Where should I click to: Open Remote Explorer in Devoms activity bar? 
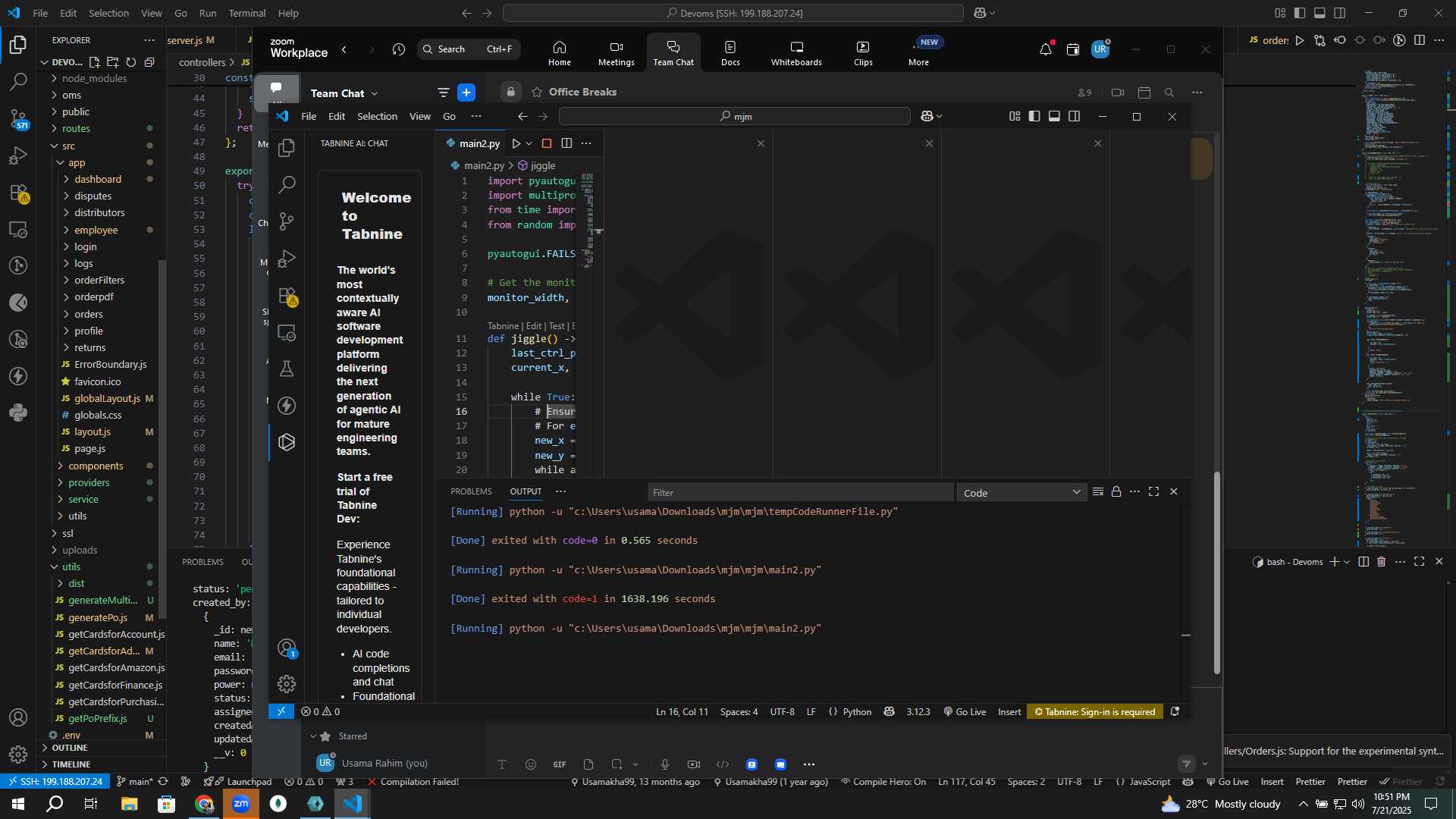click(18, 229)
